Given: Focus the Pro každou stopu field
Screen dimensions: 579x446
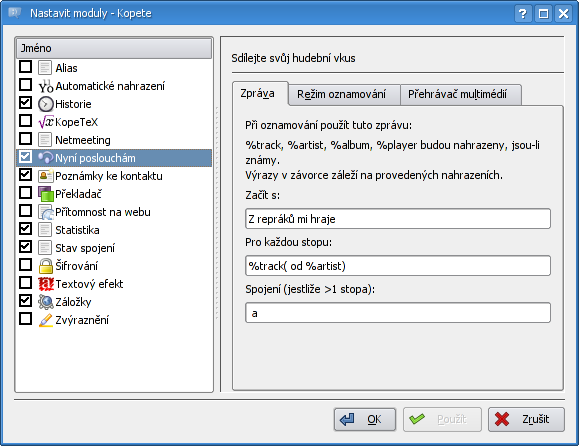Looking at the screenshot, I should 398,266.
